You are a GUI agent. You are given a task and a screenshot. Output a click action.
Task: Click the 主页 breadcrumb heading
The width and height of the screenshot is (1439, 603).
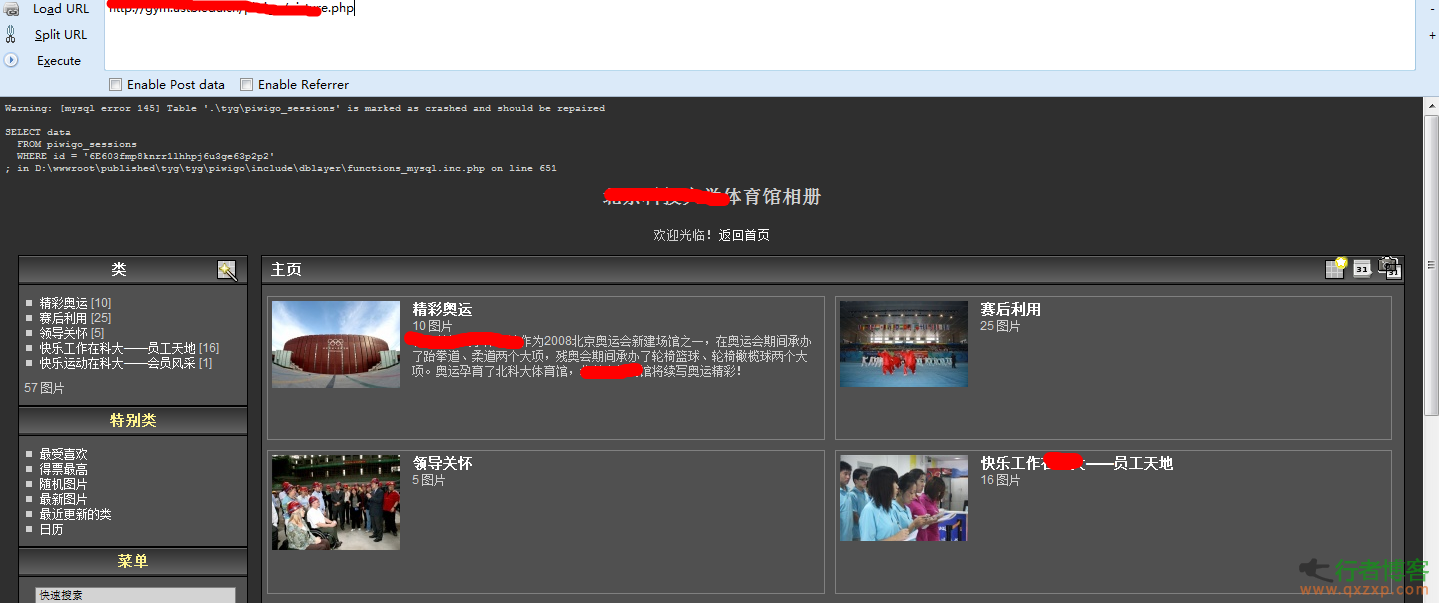(286, 270)
